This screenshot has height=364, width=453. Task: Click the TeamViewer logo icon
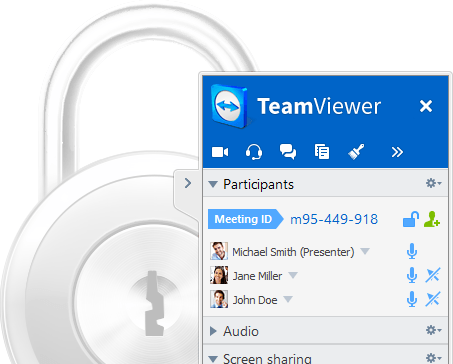(x=230, y=106)
